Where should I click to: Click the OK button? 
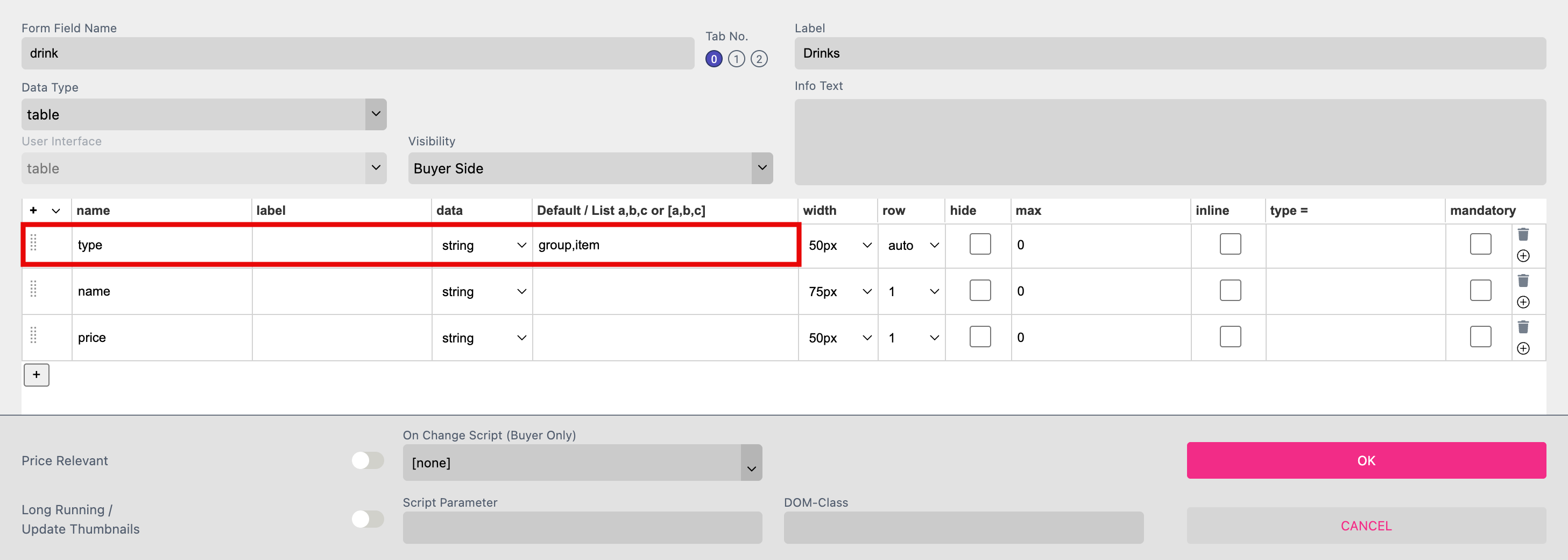[1366, 461]
